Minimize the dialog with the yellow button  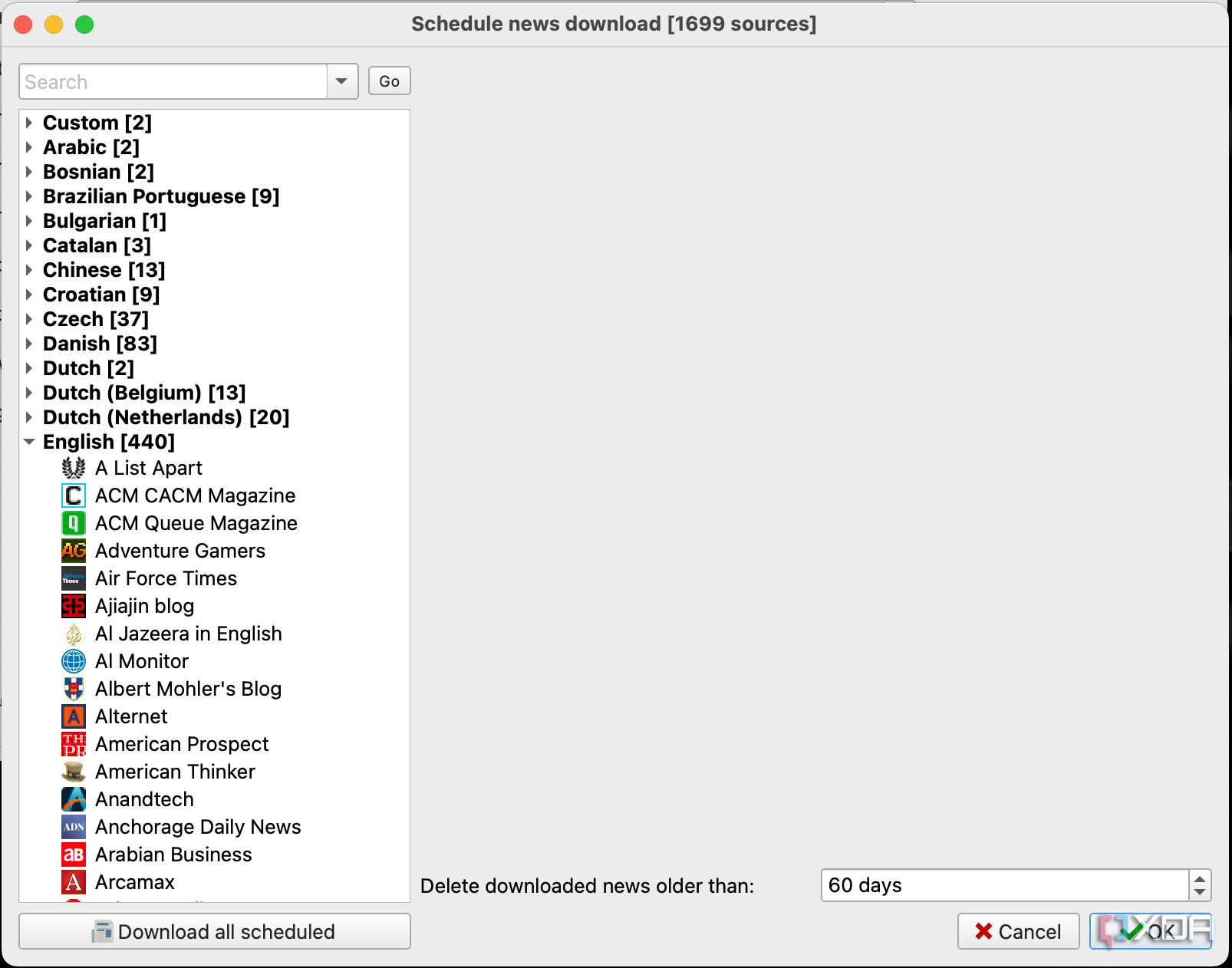pyautogui.click(x=54, y=25)
